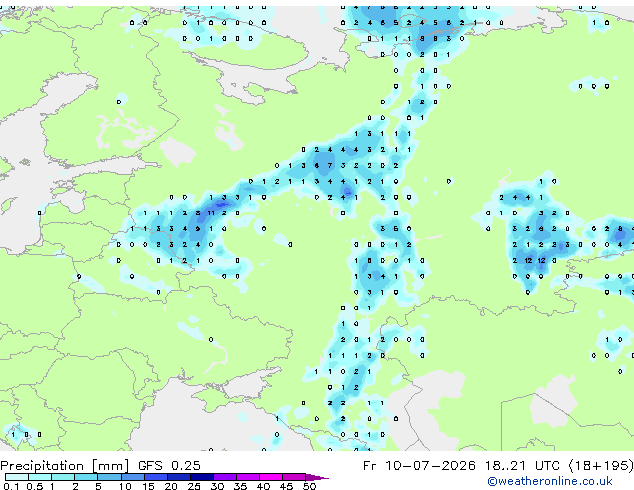Click the 15–20 mm legend swatch

click(x=155, y=477)
